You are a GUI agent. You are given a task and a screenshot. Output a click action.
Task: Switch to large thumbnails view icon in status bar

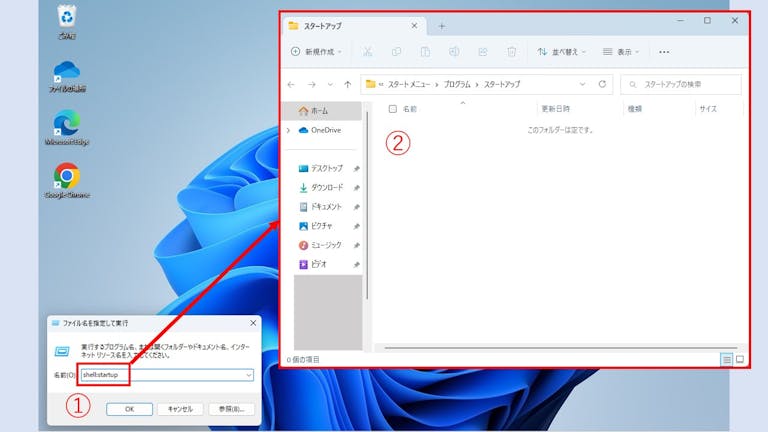740,360
